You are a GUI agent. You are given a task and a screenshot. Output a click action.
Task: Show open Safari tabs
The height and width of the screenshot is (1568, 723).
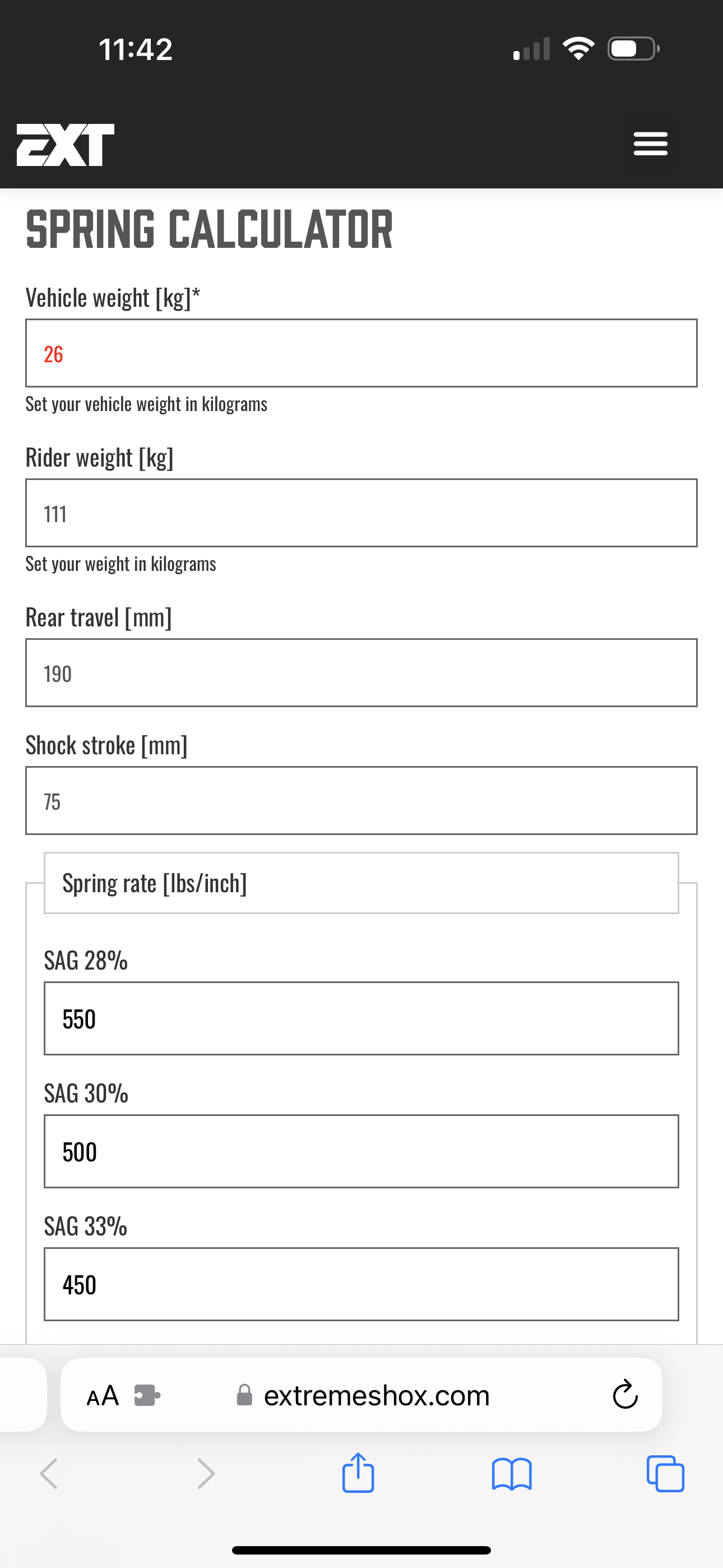(x=665, y=1474)
